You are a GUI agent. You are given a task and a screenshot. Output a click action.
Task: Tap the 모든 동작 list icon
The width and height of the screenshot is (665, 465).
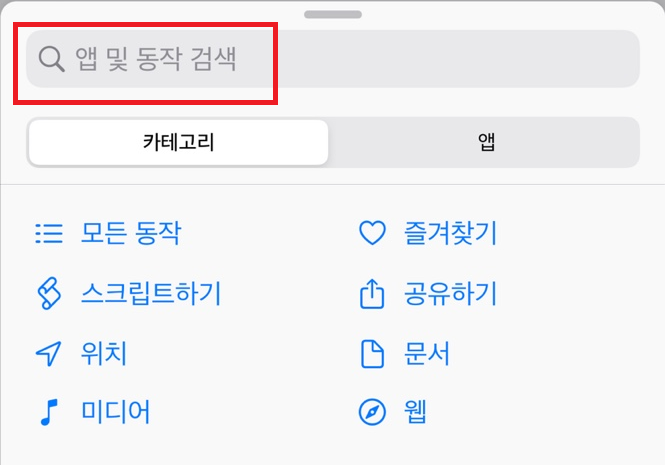(x=49, y=233)
